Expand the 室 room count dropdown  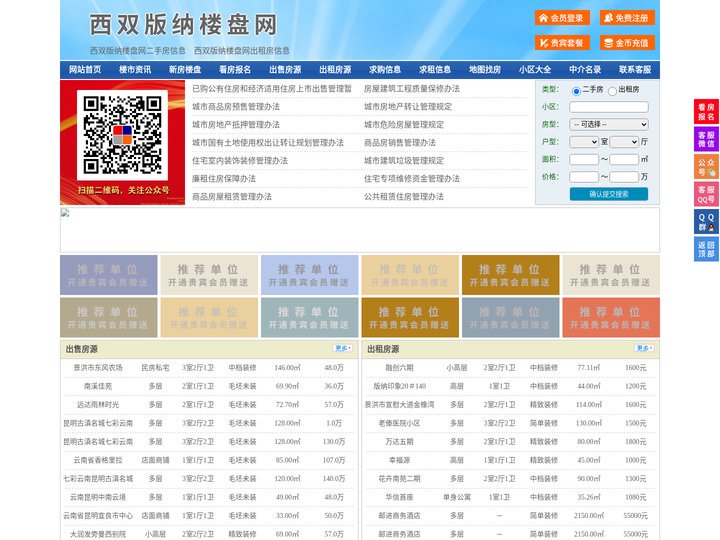coord(584,142)
